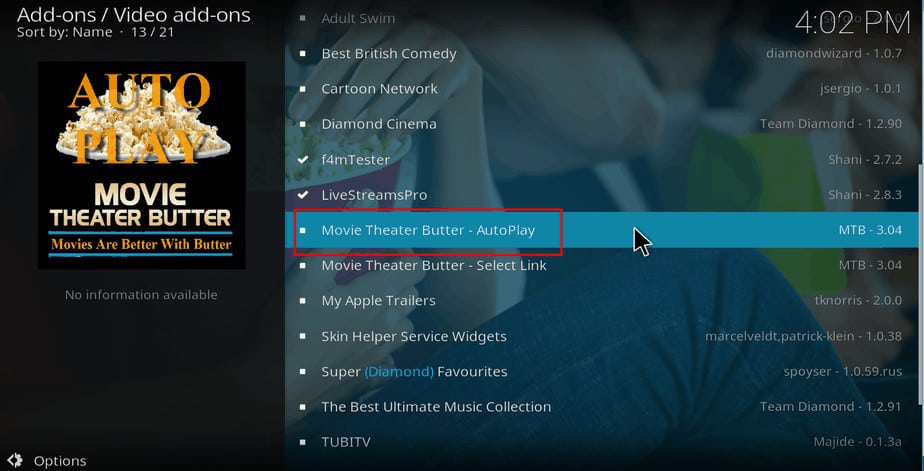Click the square bullet beside Diamond Cinema
Viewport: 924px width, 471px height.
pos(303,124)
